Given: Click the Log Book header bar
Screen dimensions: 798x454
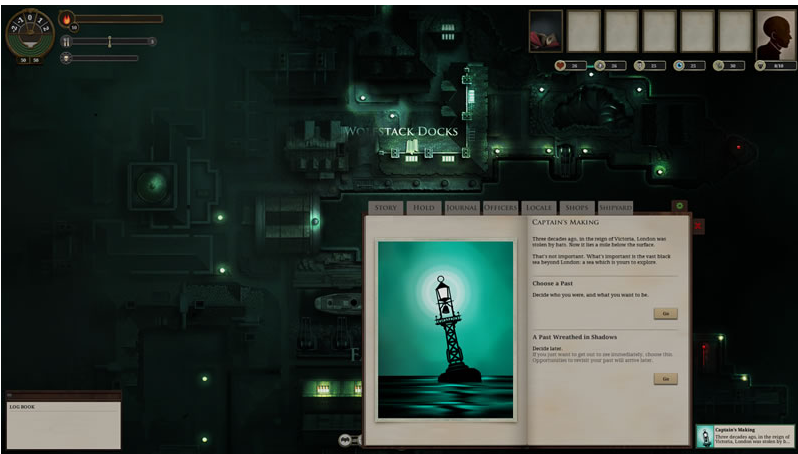Looking at the screenshot, I should point(64,395).
